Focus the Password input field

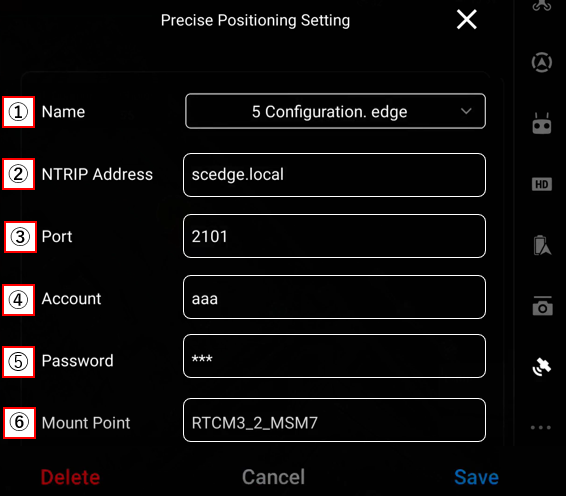[x=334, y=356]
